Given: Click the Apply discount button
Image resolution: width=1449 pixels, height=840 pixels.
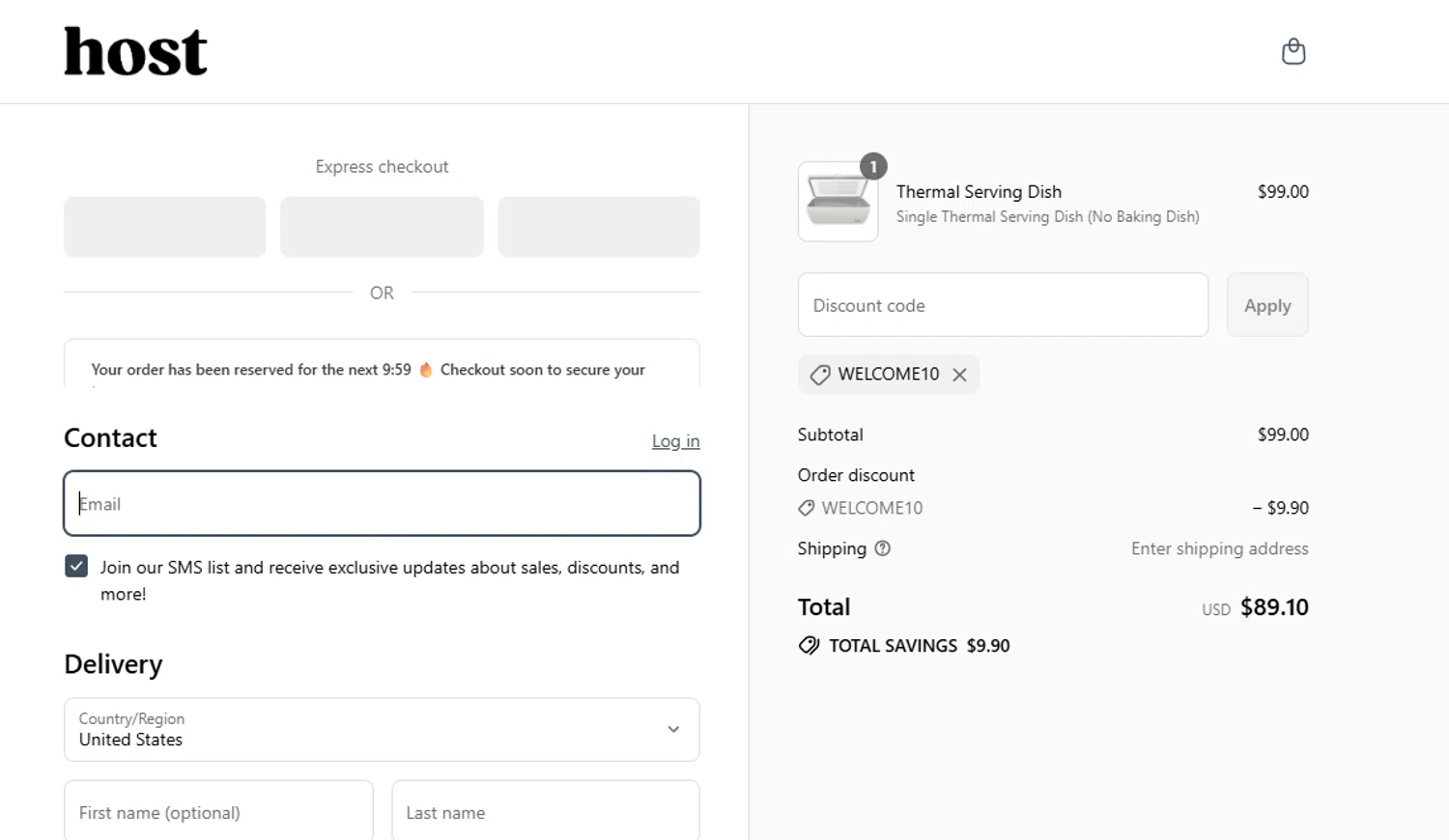Looking at the screenshot, I should pos(1267,305).
